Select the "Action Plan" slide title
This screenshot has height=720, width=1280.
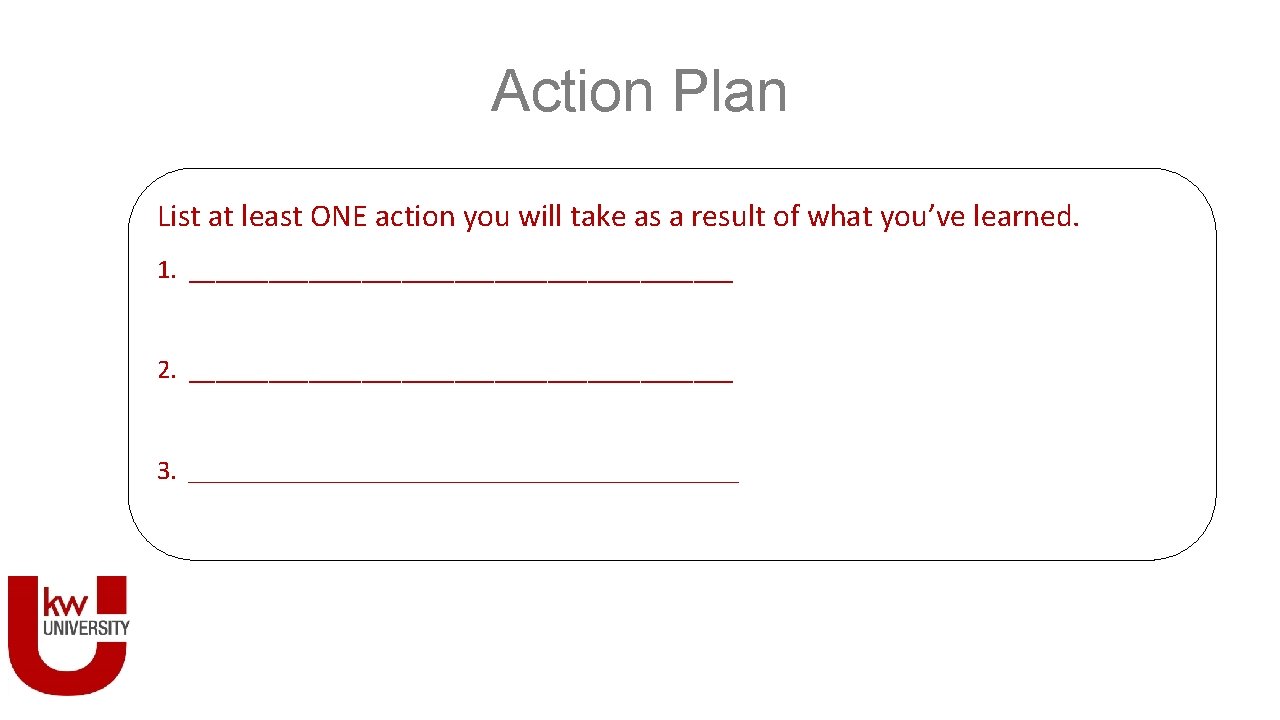639,91
